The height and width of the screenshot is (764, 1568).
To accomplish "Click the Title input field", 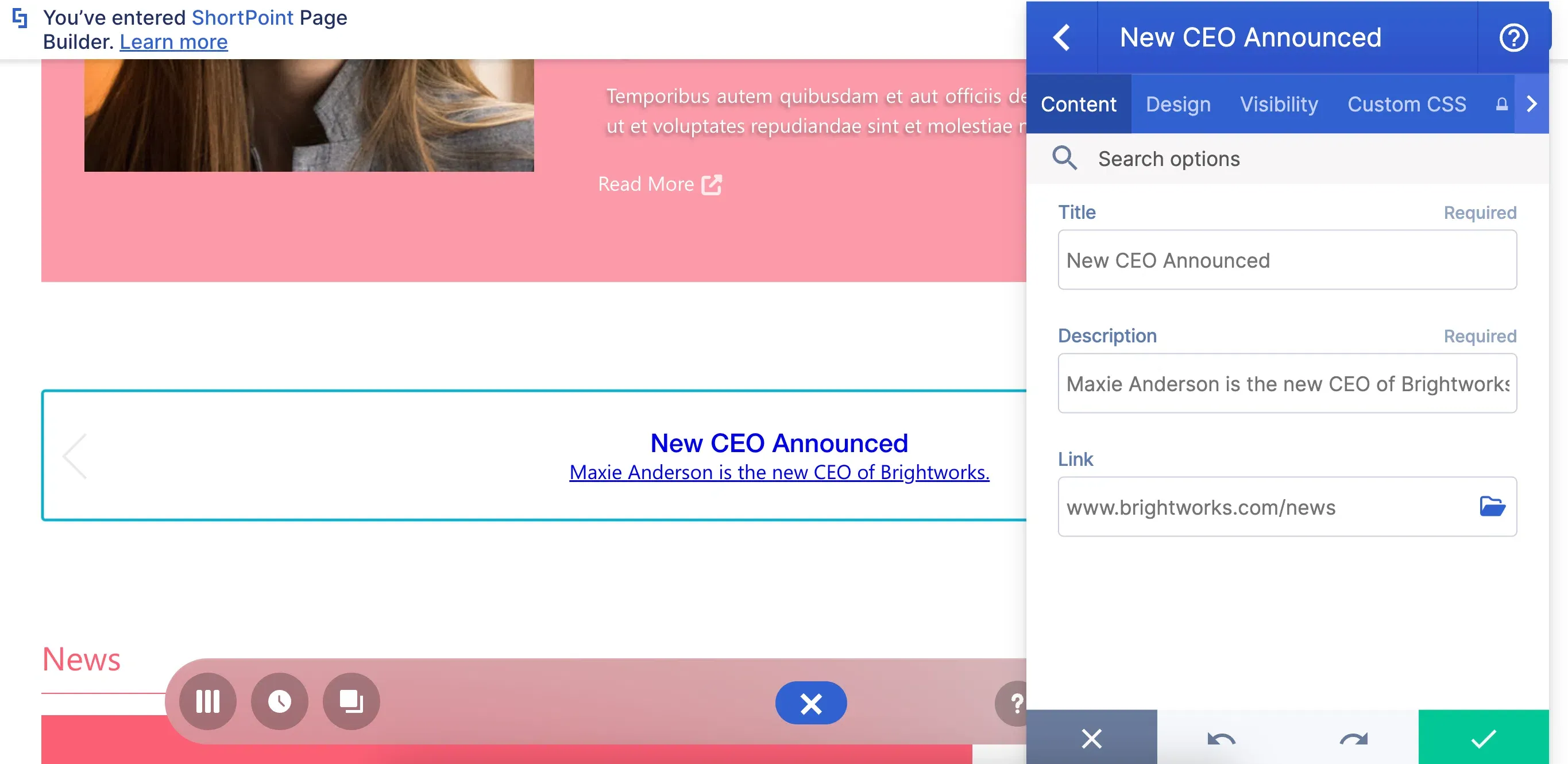I will click(x=1287, y=260).
